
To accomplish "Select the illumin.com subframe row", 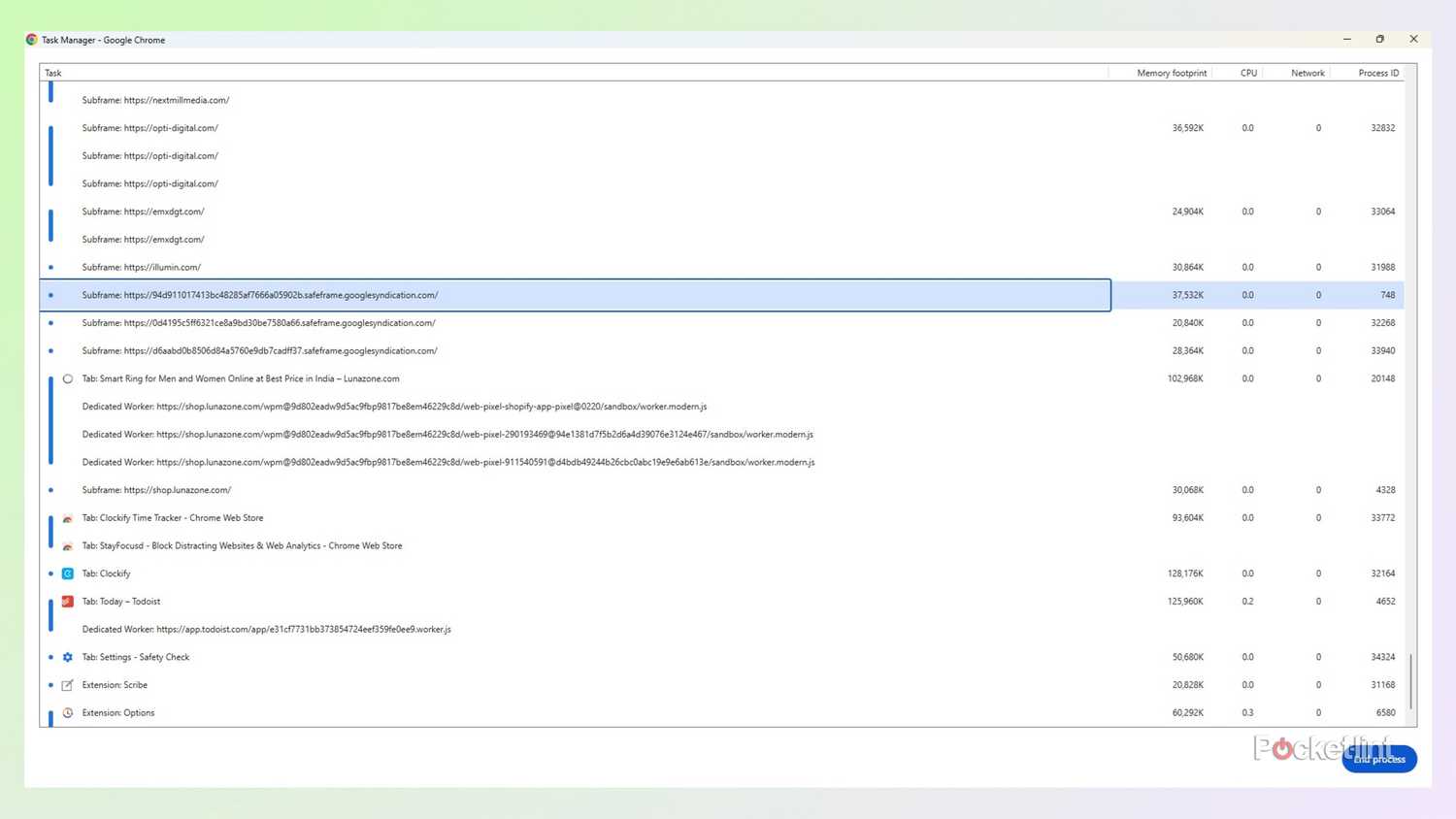I will pos(721,267).
